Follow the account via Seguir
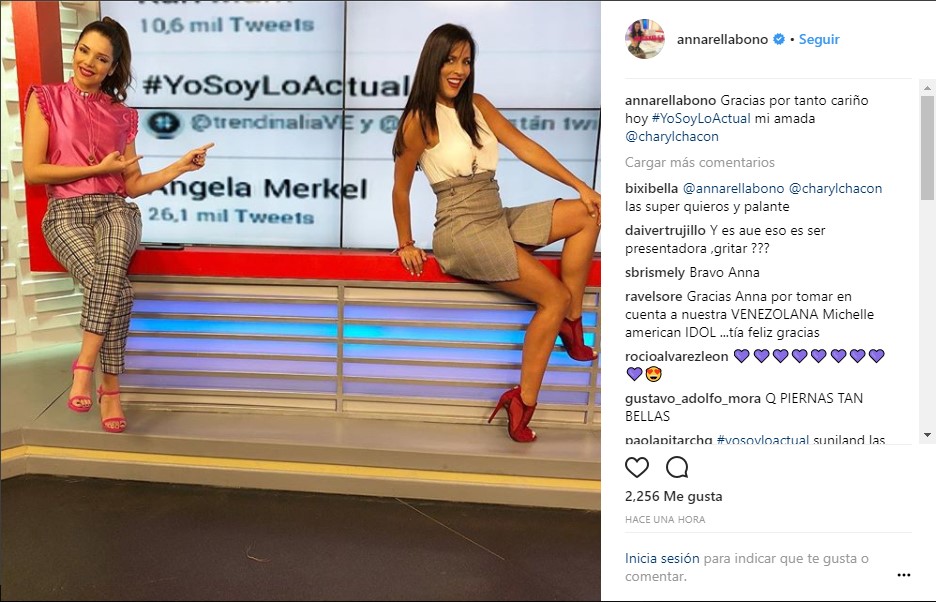The height and width of the screenshot is (602, 936). (819, 39)
